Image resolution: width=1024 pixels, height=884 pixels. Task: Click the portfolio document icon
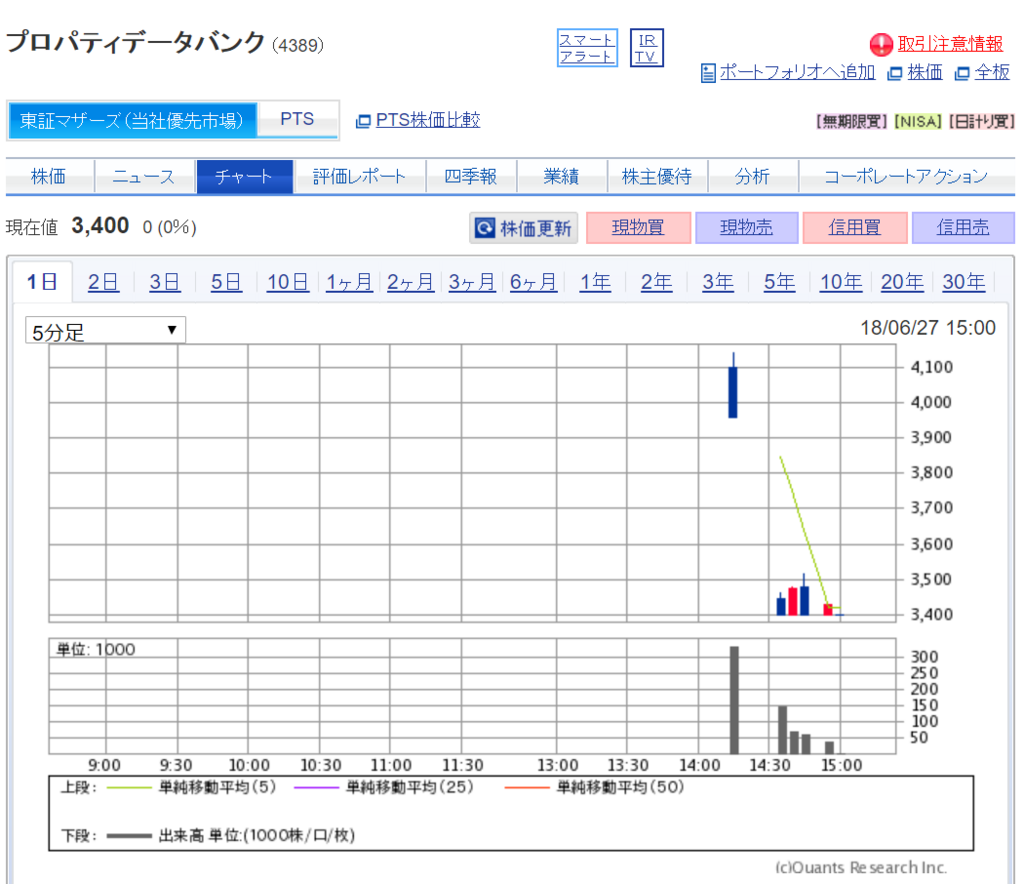[x=708, y=72]
